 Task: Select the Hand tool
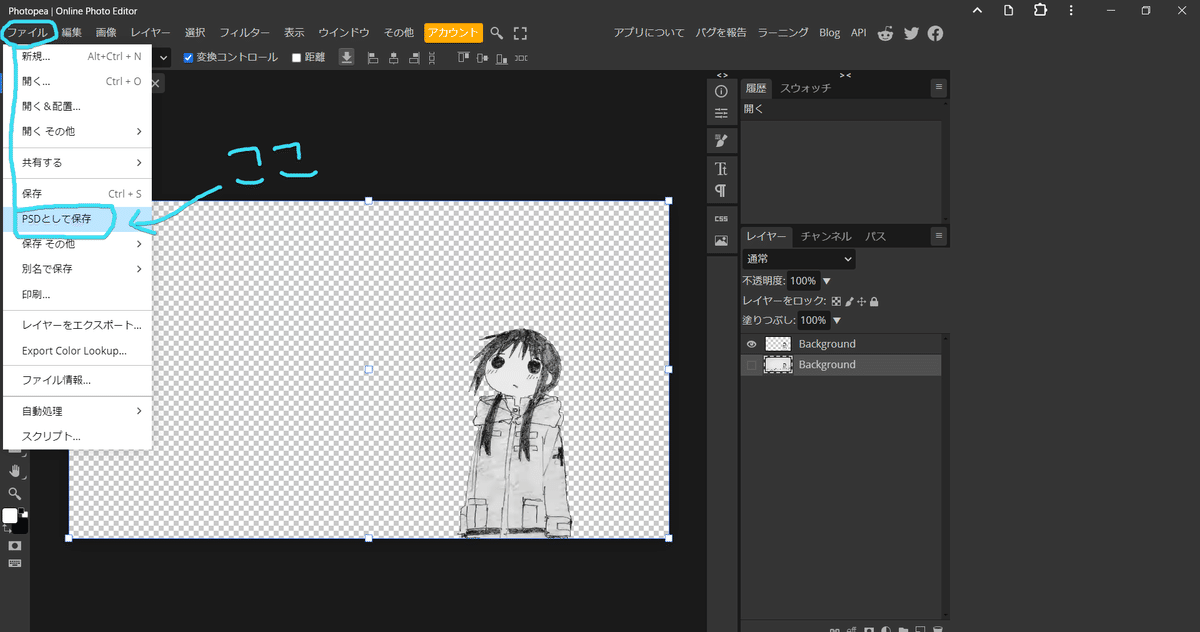14,471
